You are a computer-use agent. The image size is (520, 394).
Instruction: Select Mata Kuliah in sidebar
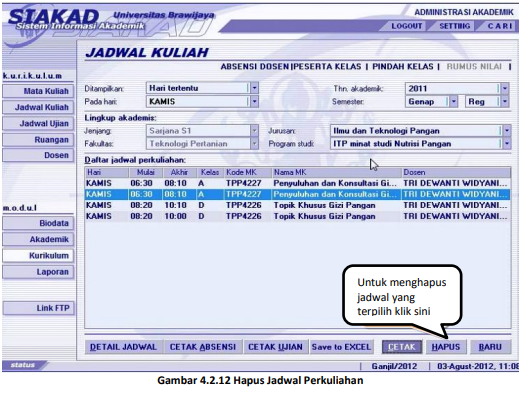pos(38,91)
